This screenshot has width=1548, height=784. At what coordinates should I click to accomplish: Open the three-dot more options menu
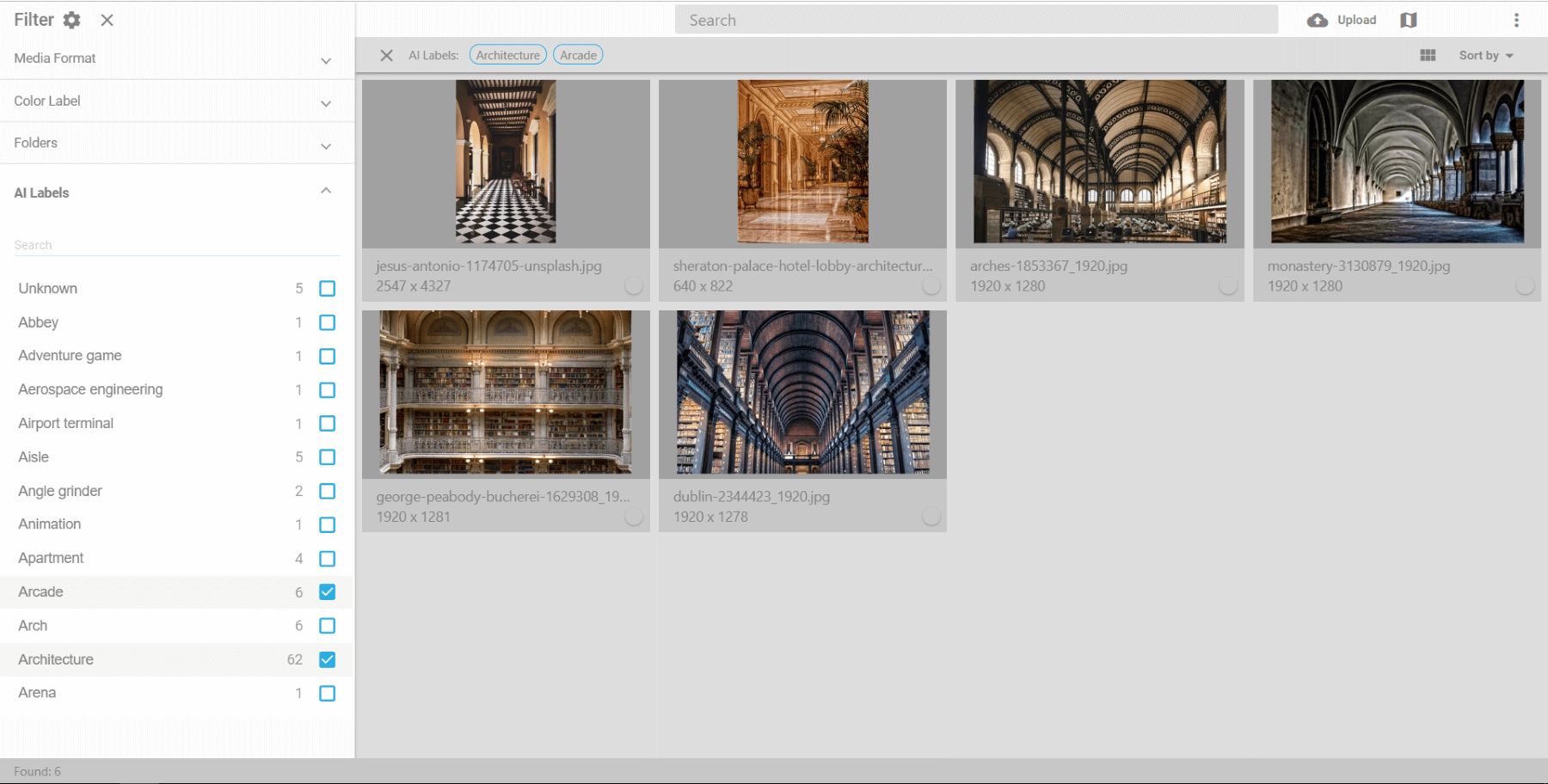pos(1516,20)
